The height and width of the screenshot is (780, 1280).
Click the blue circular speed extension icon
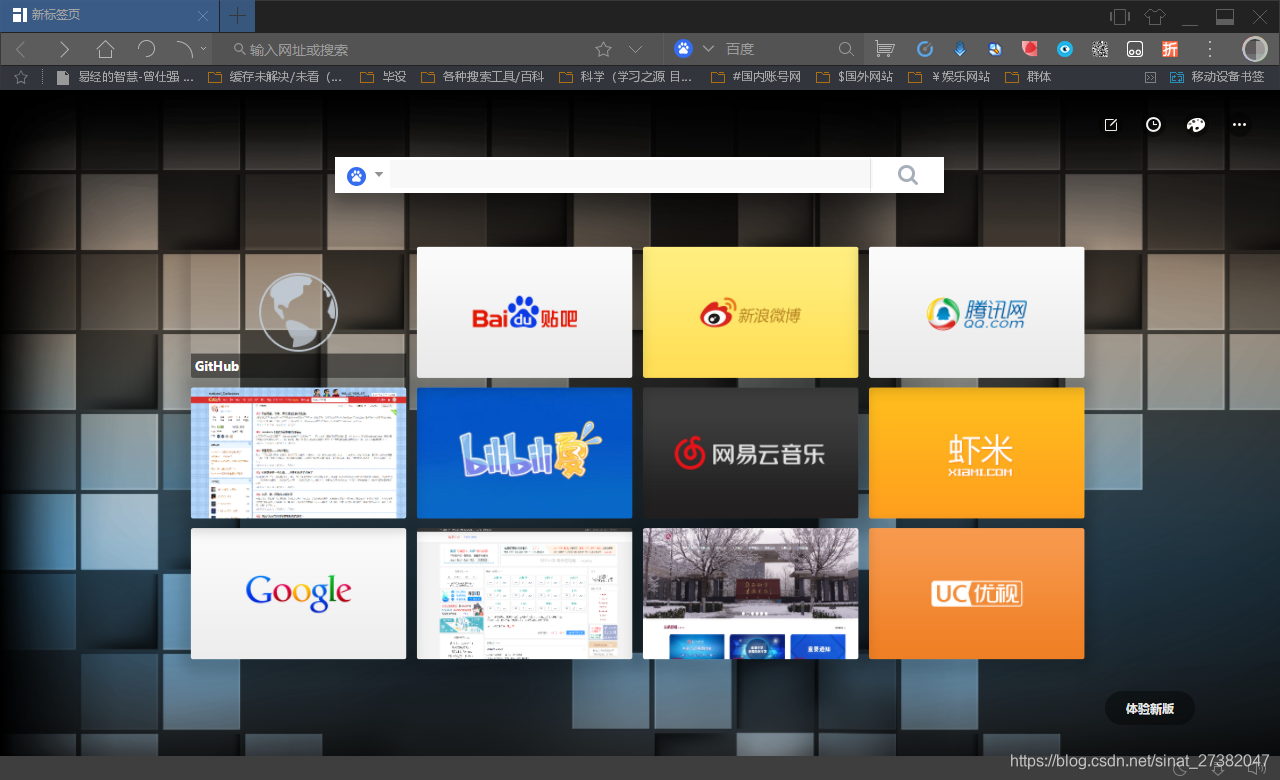pyautogui.click(x=925, y=49)
